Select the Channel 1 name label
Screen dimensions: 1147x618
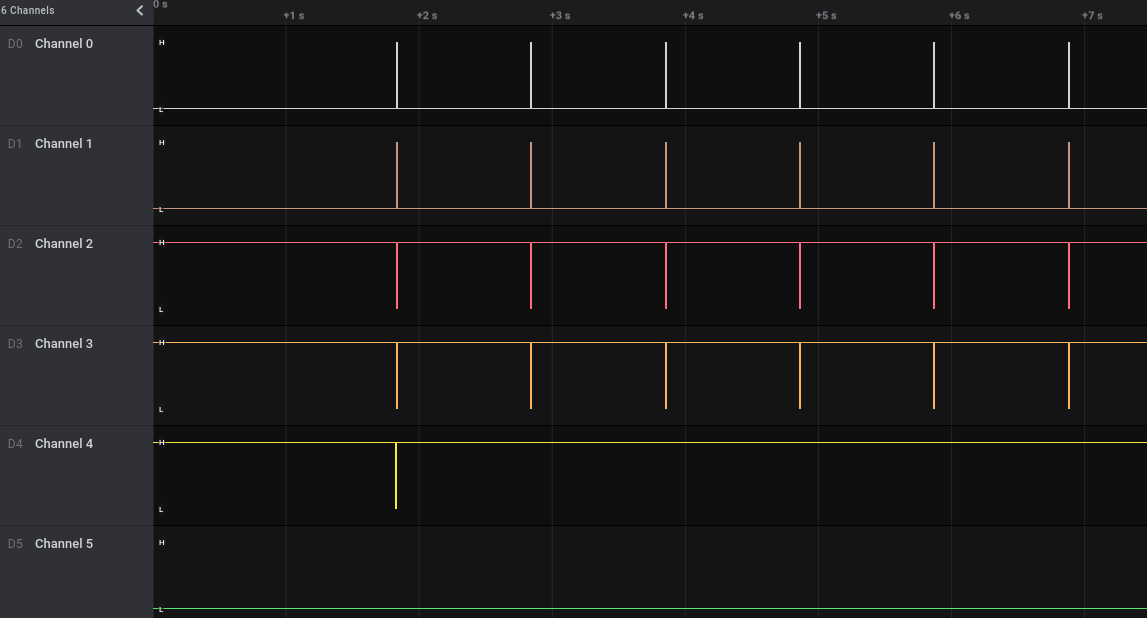point(64,144)
